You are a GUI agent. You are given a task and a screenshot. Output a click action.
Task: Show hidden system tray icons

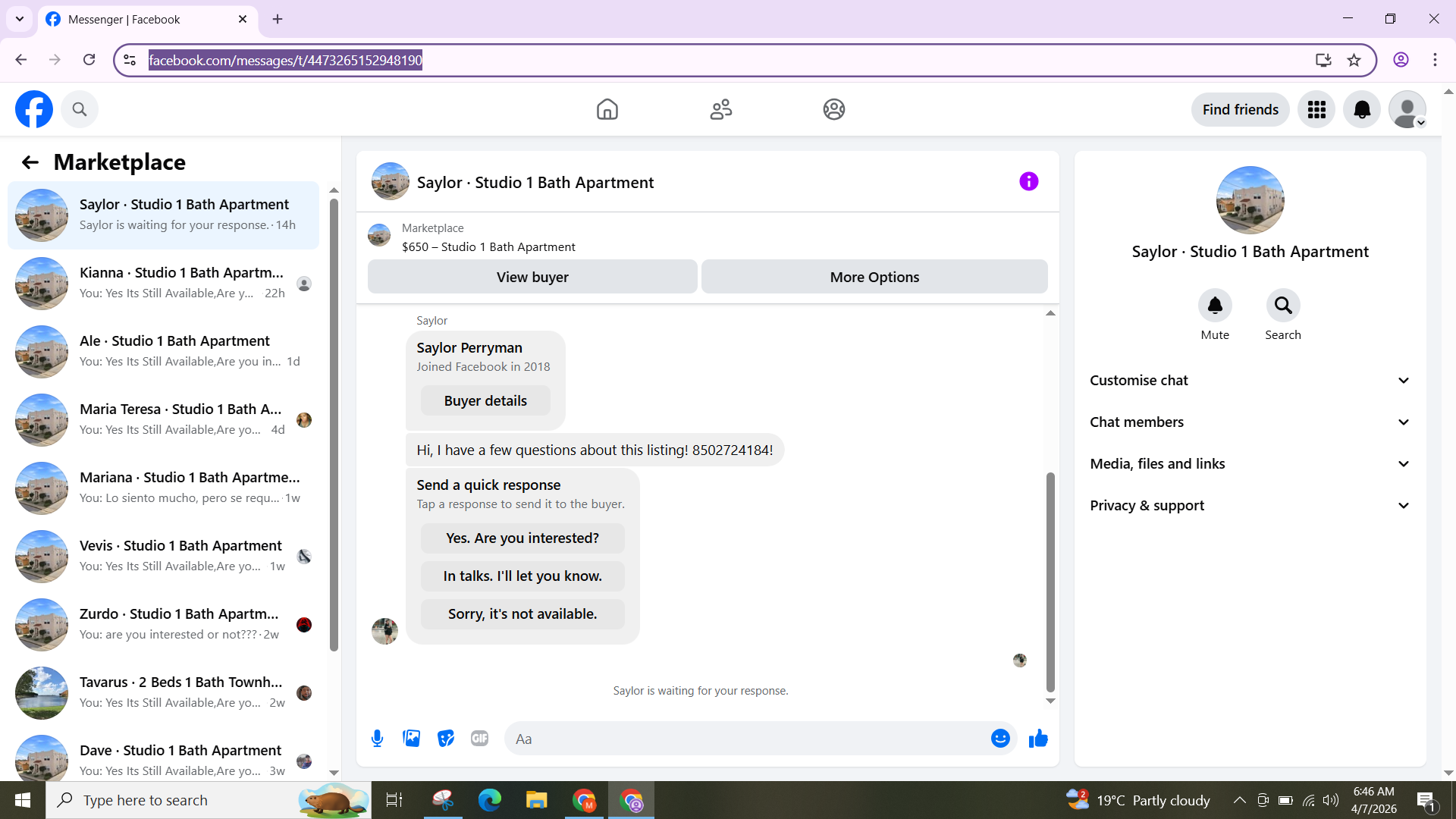point(1239,800)
